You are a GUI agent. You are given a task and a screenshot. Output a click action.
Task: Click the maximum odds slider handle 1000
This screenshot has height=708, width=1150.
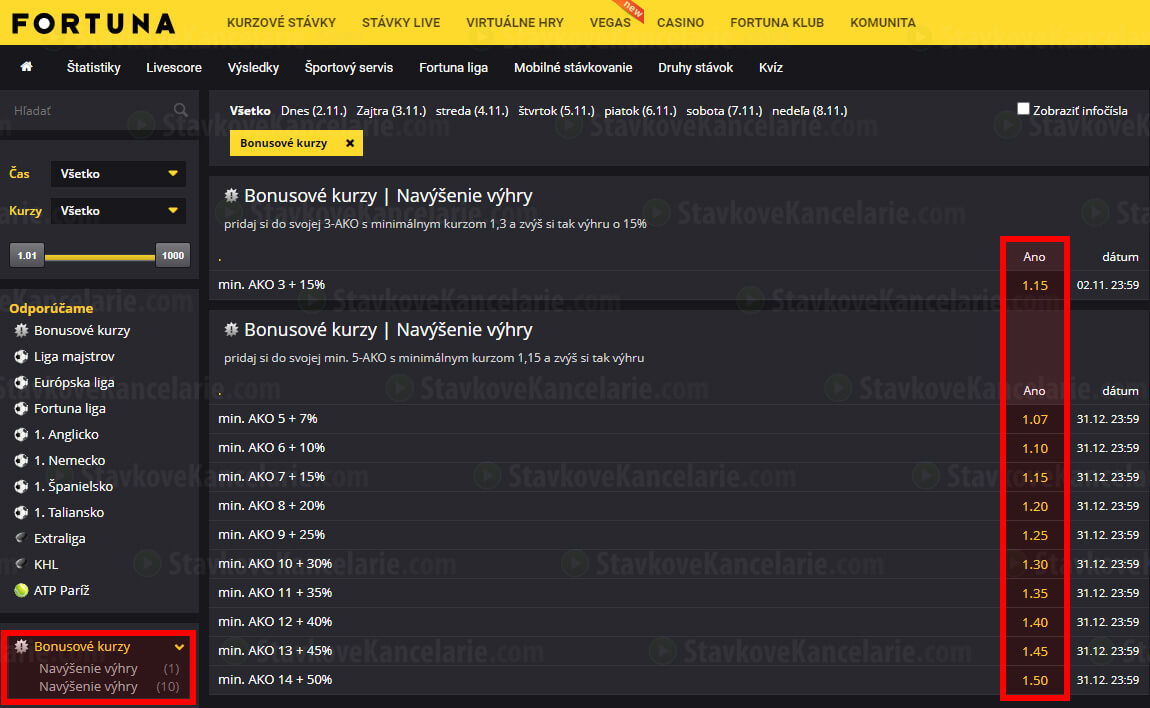pos(172,255)
